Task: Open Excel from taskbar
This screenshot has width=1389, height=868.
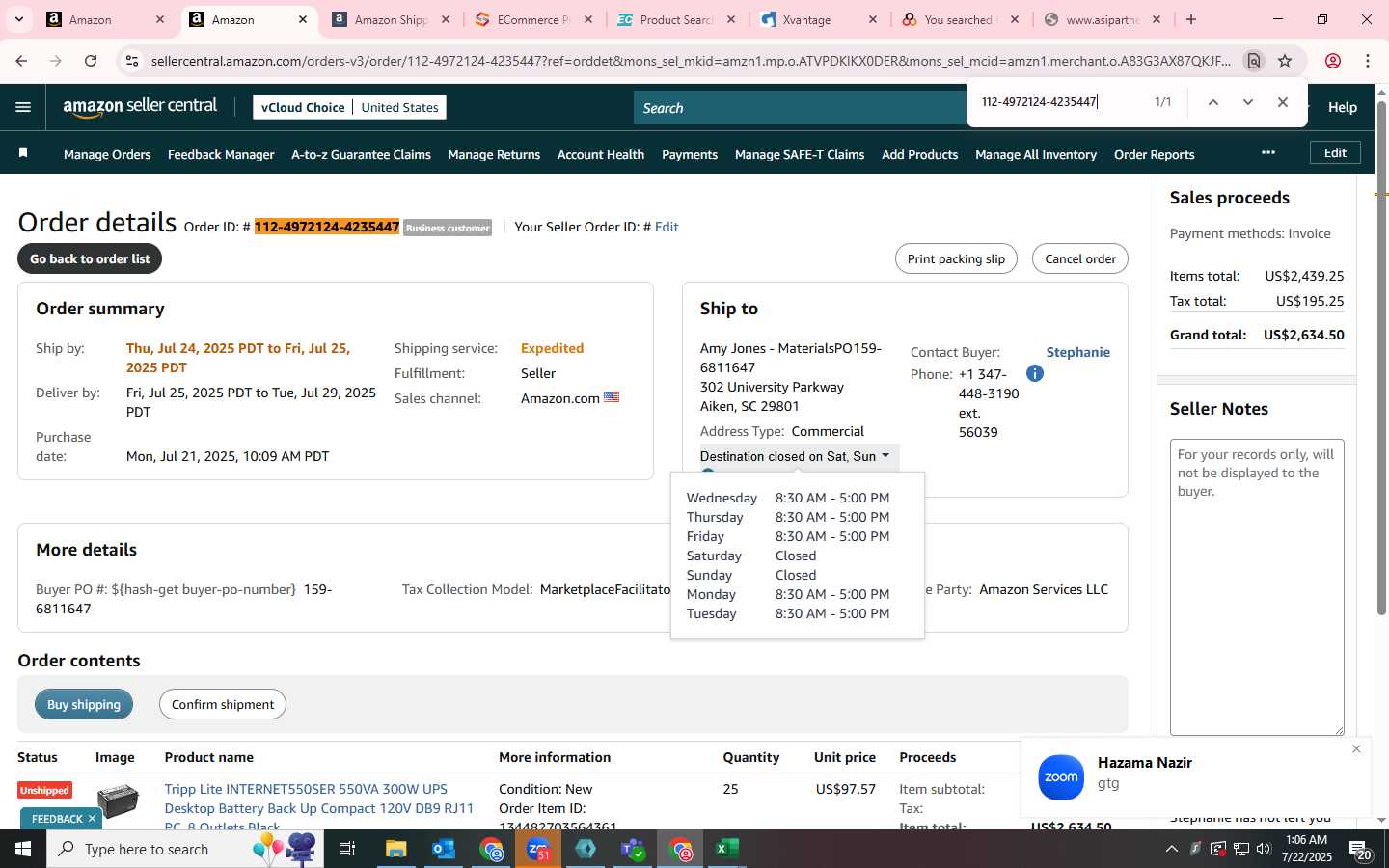Action: point(726,849)
